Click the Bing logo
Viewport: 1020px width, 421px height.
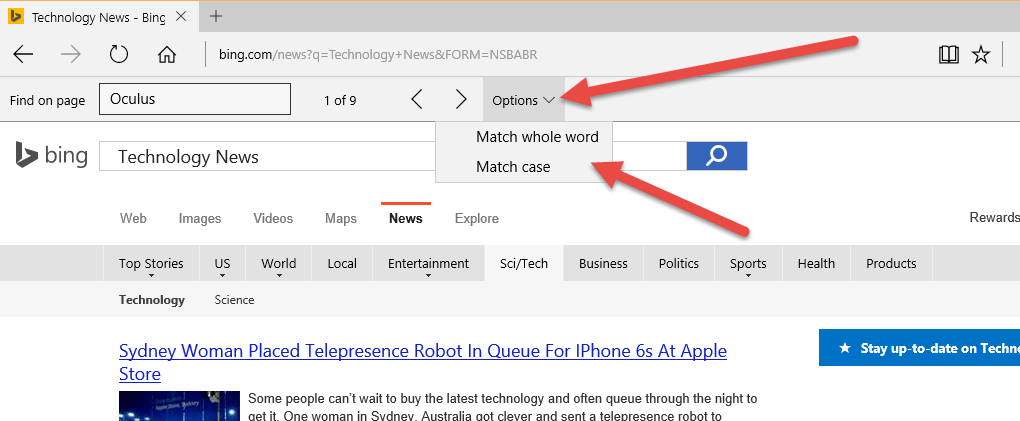51,155
